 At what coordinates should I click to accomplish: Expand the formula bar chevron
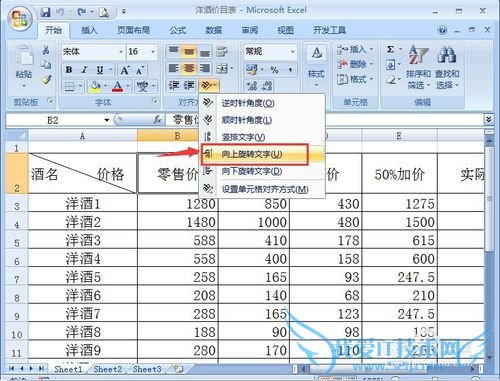[x=488, y=119]
